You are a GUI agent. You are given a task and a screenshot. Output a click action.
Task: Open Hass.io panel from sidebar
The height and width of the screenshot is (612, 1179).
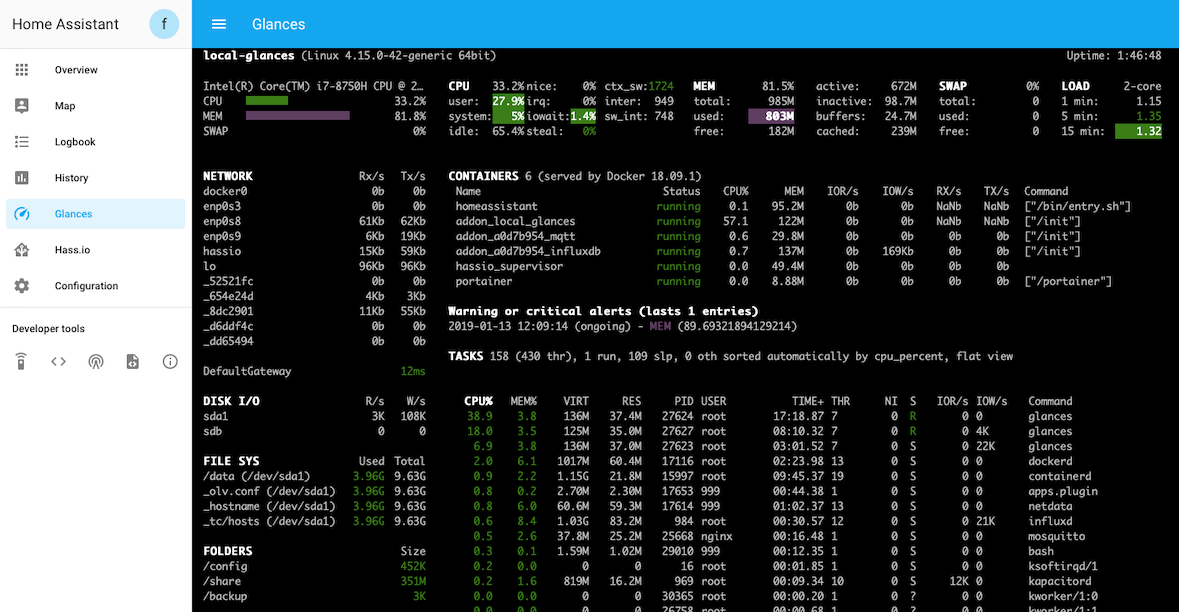95,250
